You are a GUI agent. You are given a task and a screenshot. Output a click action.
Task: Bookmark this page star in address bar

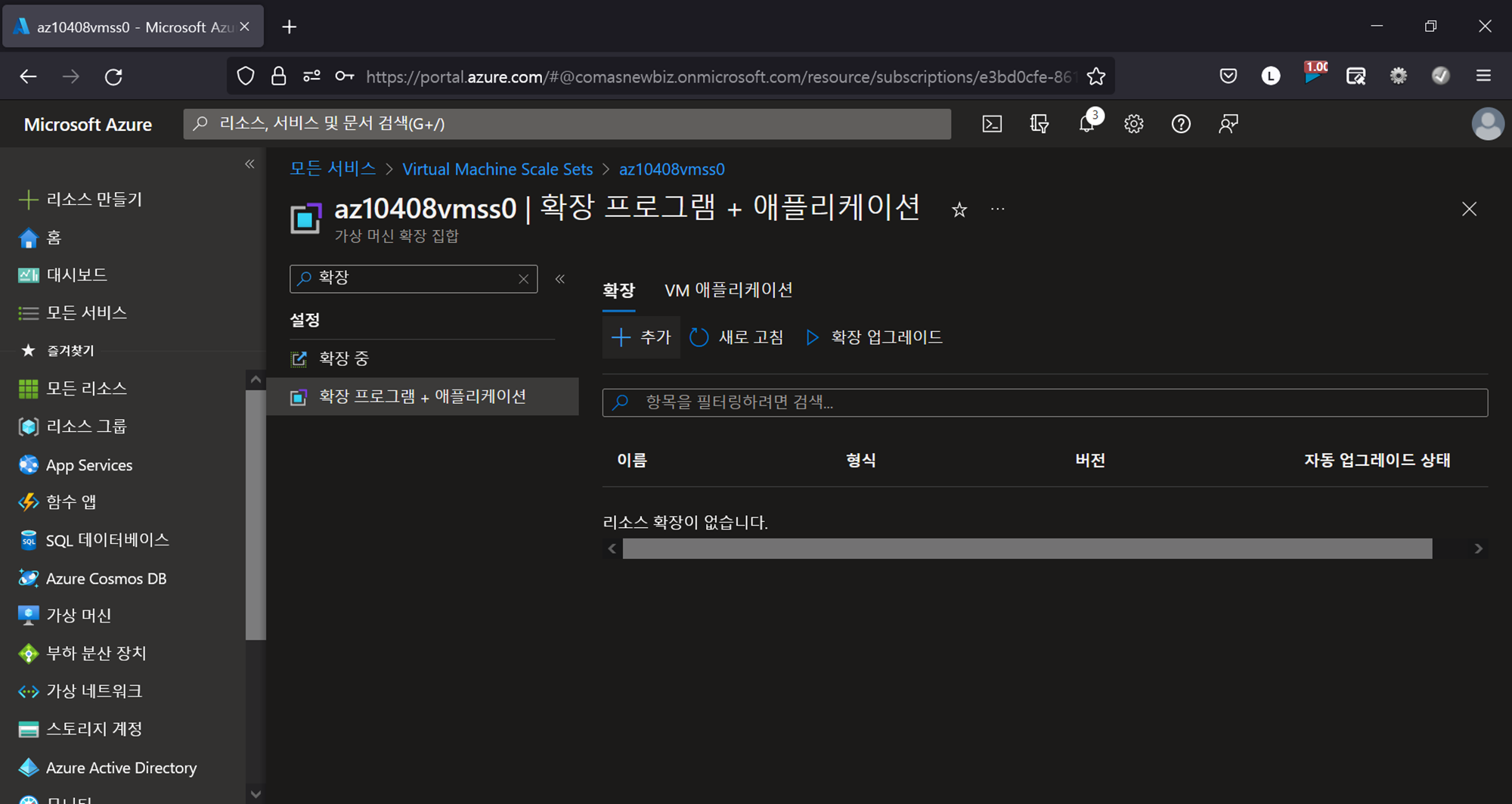pos(1095,76)
